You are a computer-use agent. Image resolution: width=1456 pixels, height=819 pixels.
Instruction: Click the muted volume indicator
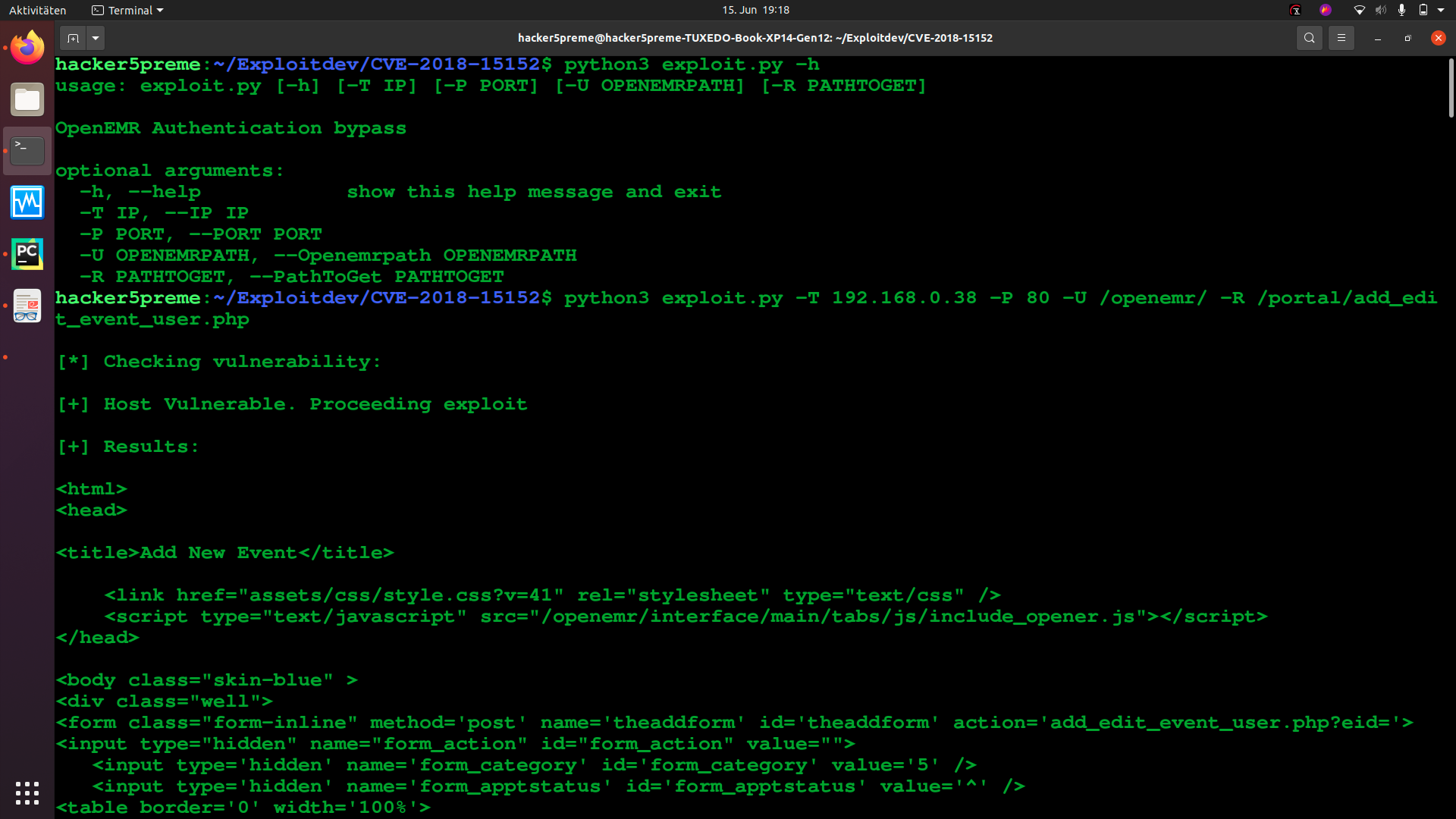coord(1381,10)
